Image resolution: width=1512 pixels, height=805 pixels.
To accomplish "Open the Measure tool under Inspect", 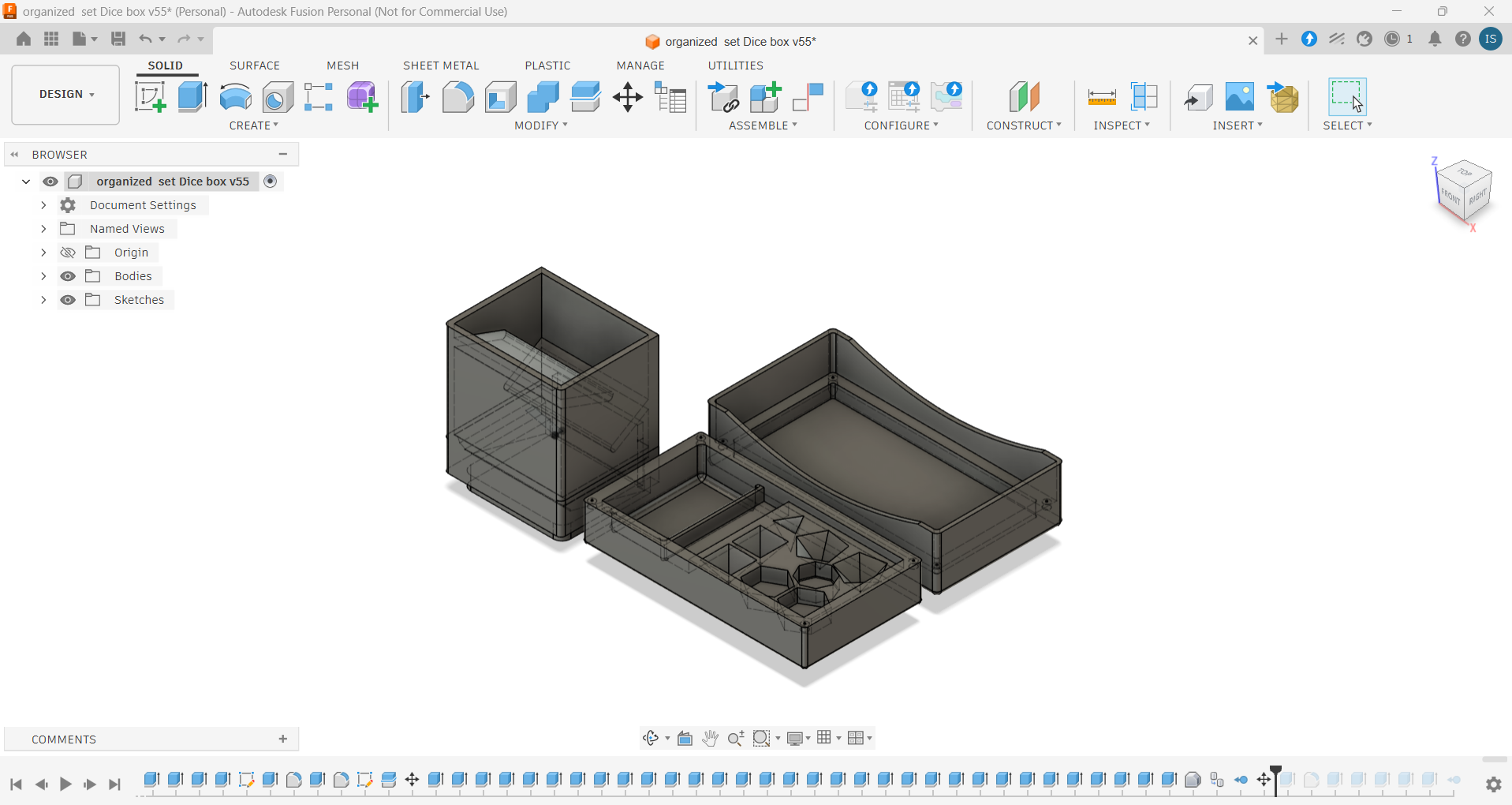I will 1101,97.
